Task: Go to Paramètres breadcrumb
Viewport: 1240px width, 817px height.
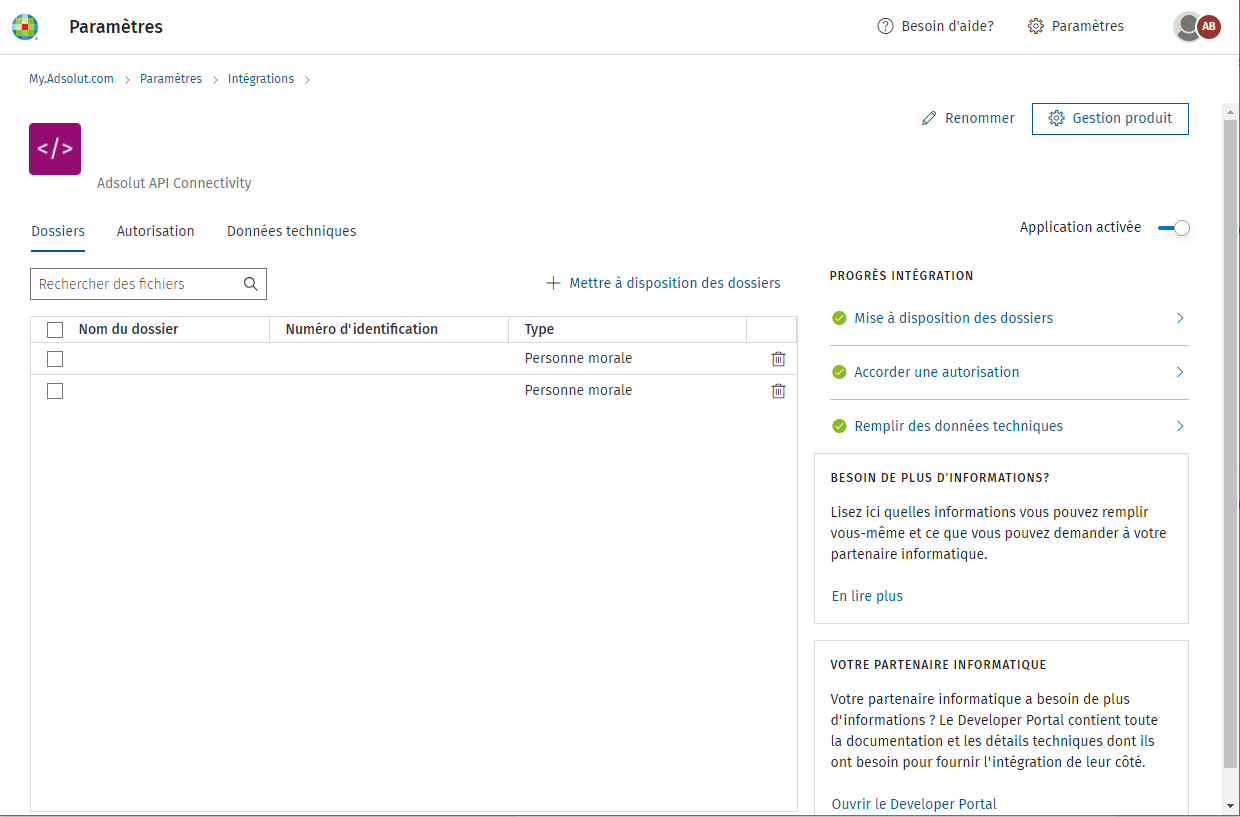Action: (x=171, y=79)
